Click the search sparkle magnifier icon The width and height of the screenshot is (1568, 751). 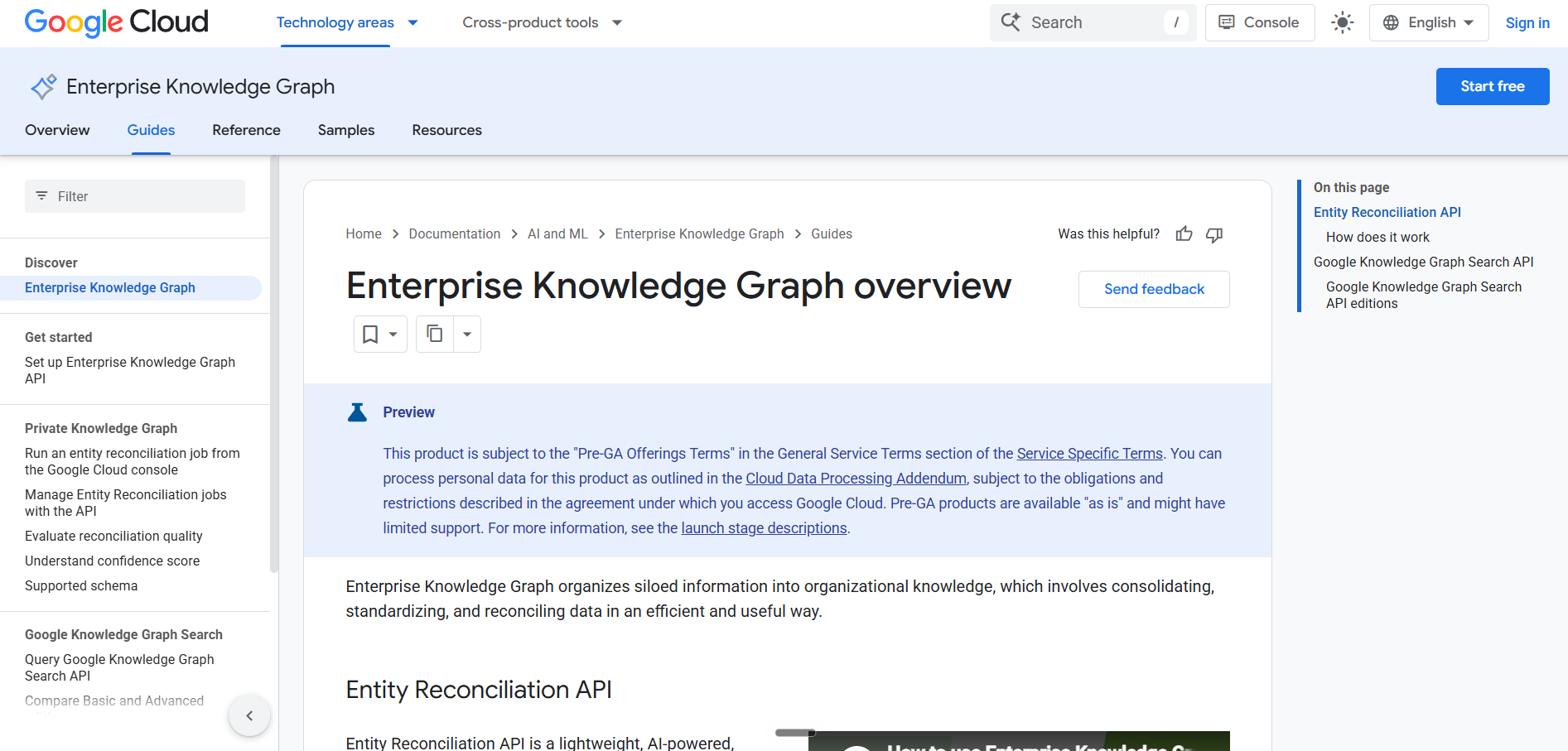1011,22
